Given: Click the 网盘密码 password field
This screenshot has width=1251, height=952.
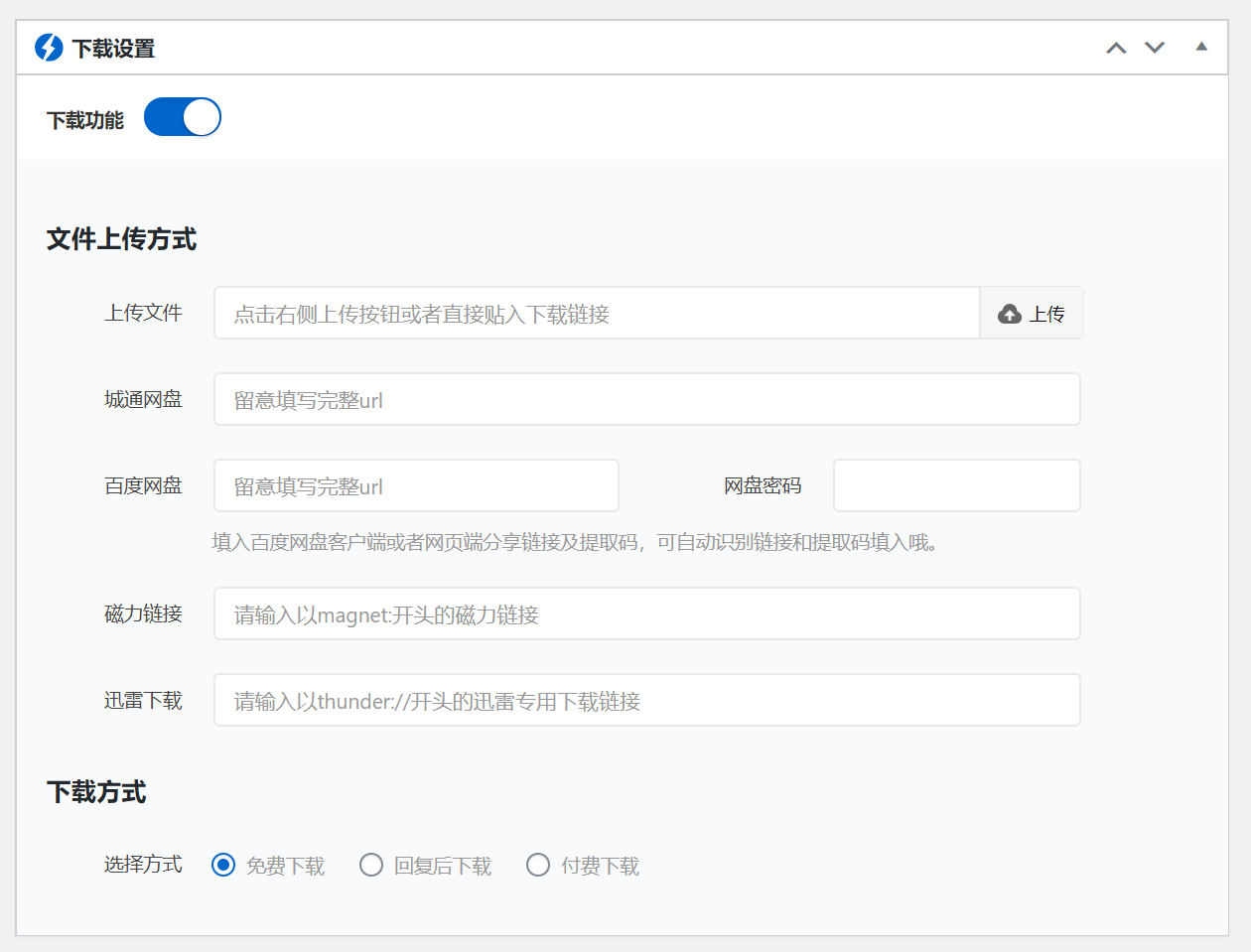Looking at the screenshot, I should [x=956, y=485].
